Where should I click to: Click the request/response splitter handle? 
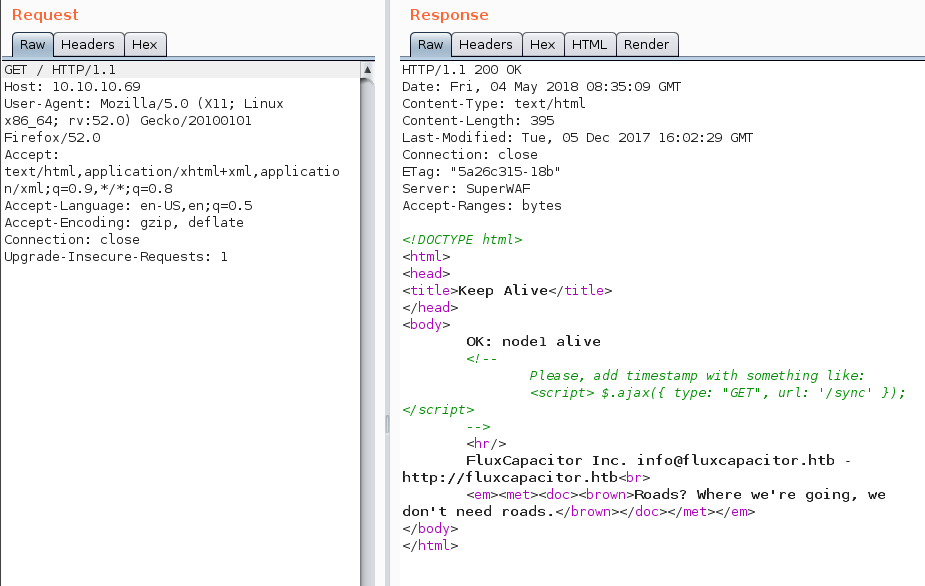point(388,424)
